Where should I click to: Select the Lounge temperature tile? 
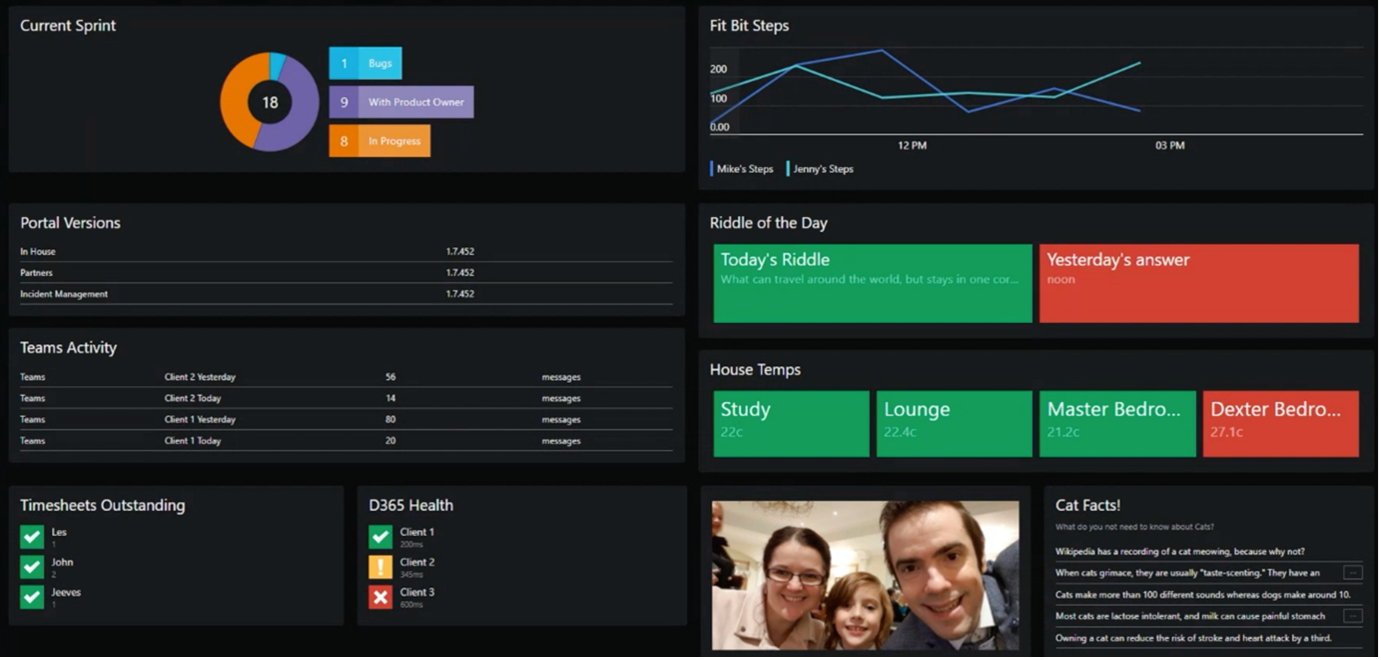click(954, 423)
